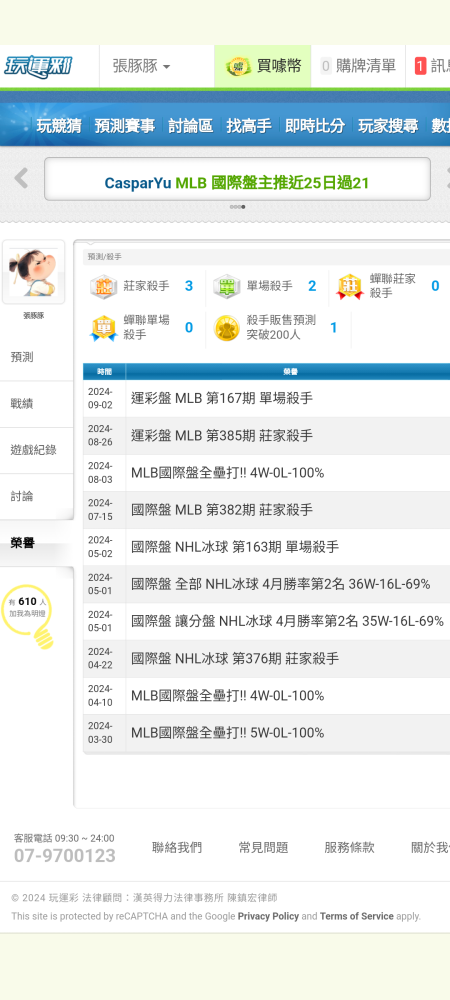This screenshot has height=1000, width=450.
Task: Click the 榮譽 table column header
Action: [290, 372]
